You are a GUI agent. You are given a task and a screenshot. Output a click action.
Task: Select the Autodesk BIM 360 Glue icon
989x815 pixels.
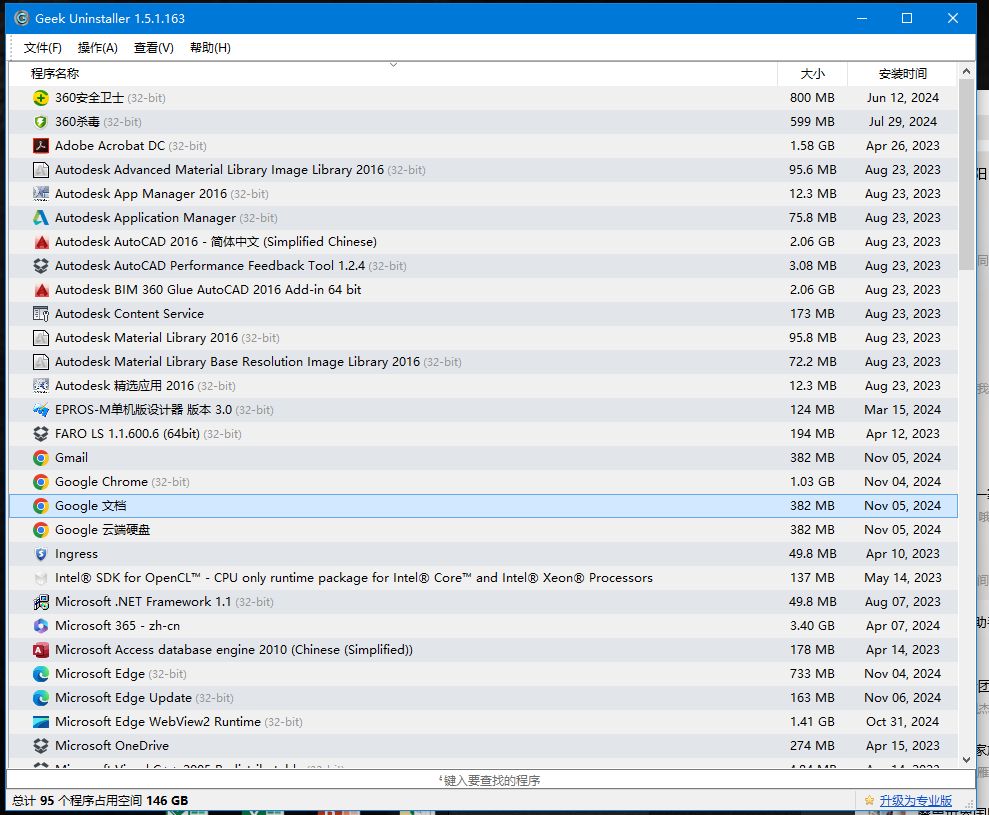tap(40, 290)
